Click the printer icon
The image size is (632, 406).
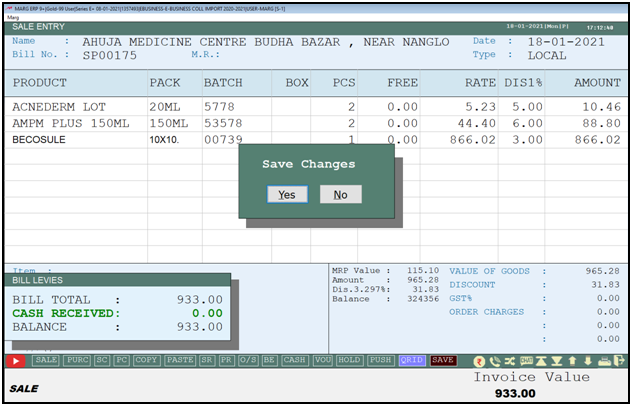pyautogui.click(x=603, y=360)
